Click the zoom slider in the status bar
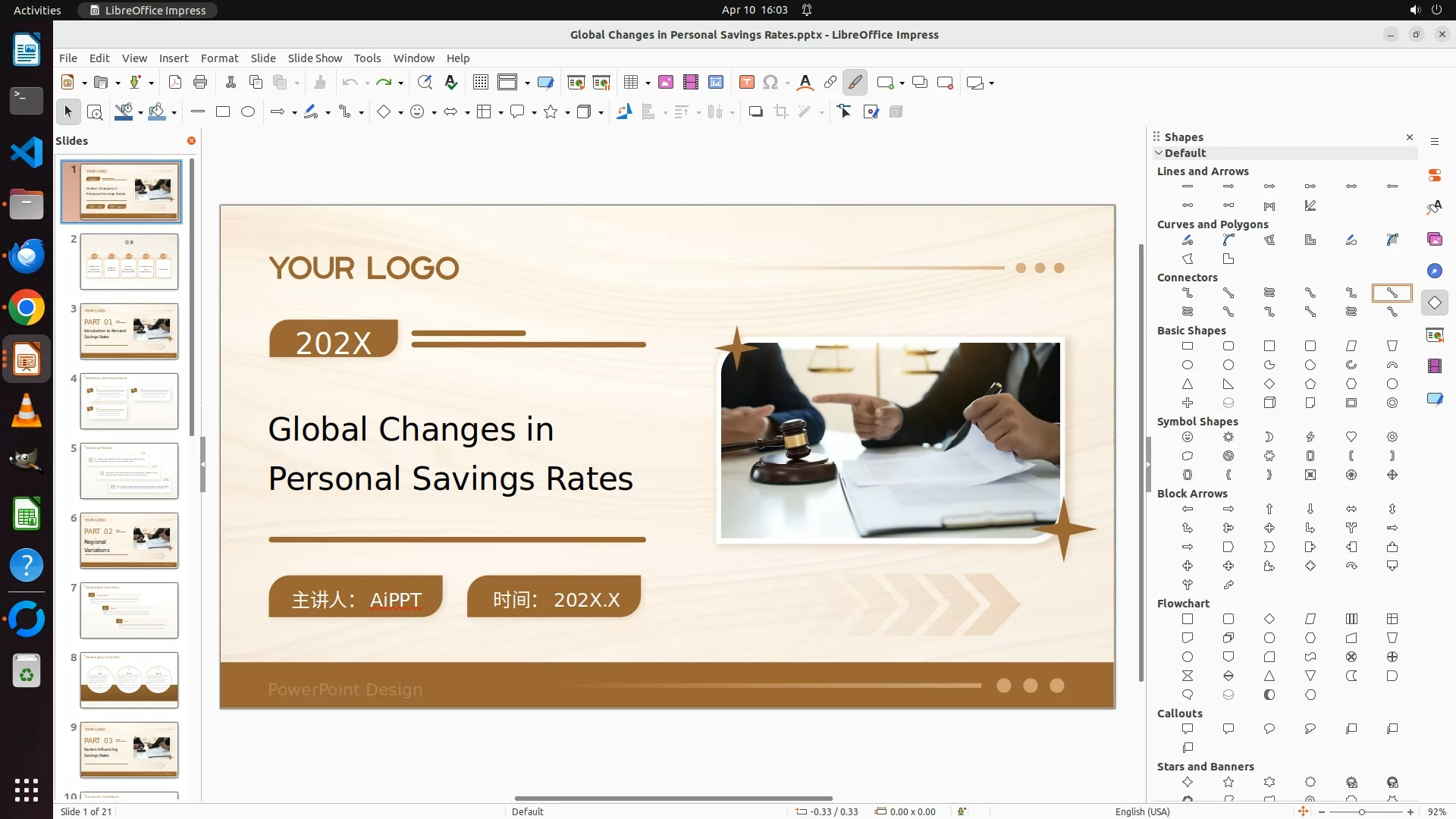1456x819 pixels. [x=1362, y=812]
